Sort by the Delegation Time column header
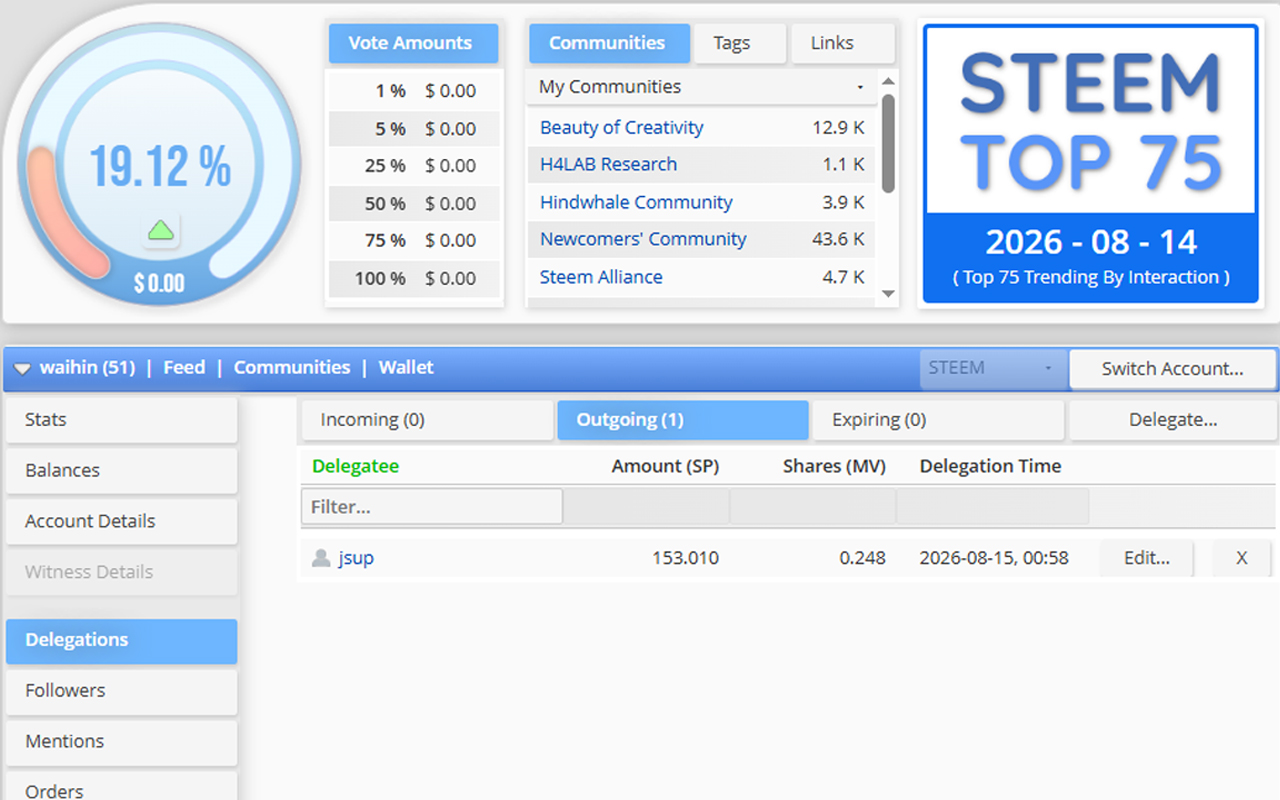The image size is (1280, 800). point(990,466)
